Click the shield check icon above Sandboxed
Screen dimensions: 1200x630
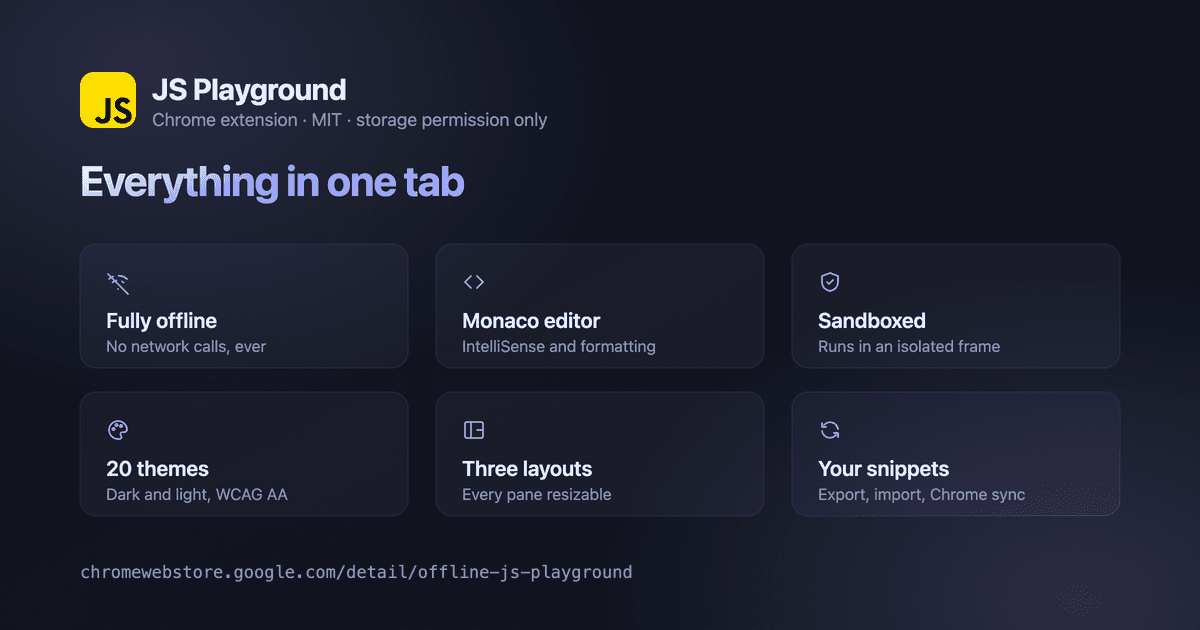(x=830, y=282)
